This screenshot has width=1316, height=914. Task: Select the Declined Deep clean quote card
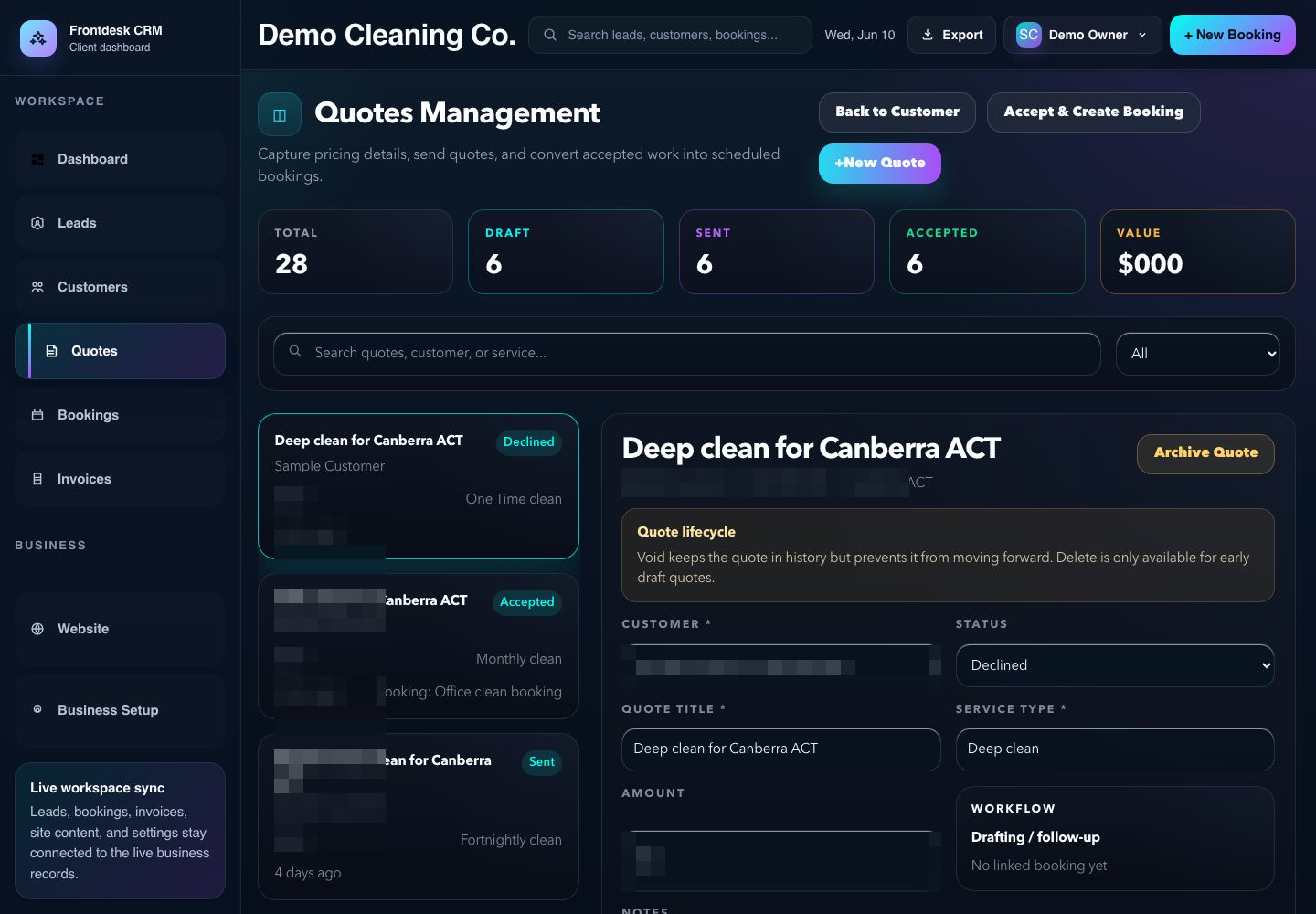(x=419, y=486)
